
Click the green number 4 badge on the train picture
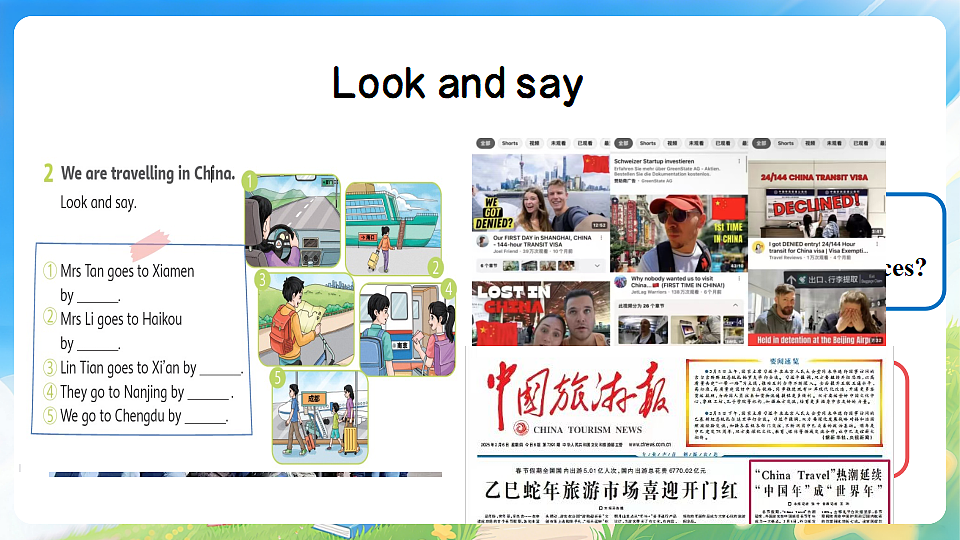pos(449,288)
